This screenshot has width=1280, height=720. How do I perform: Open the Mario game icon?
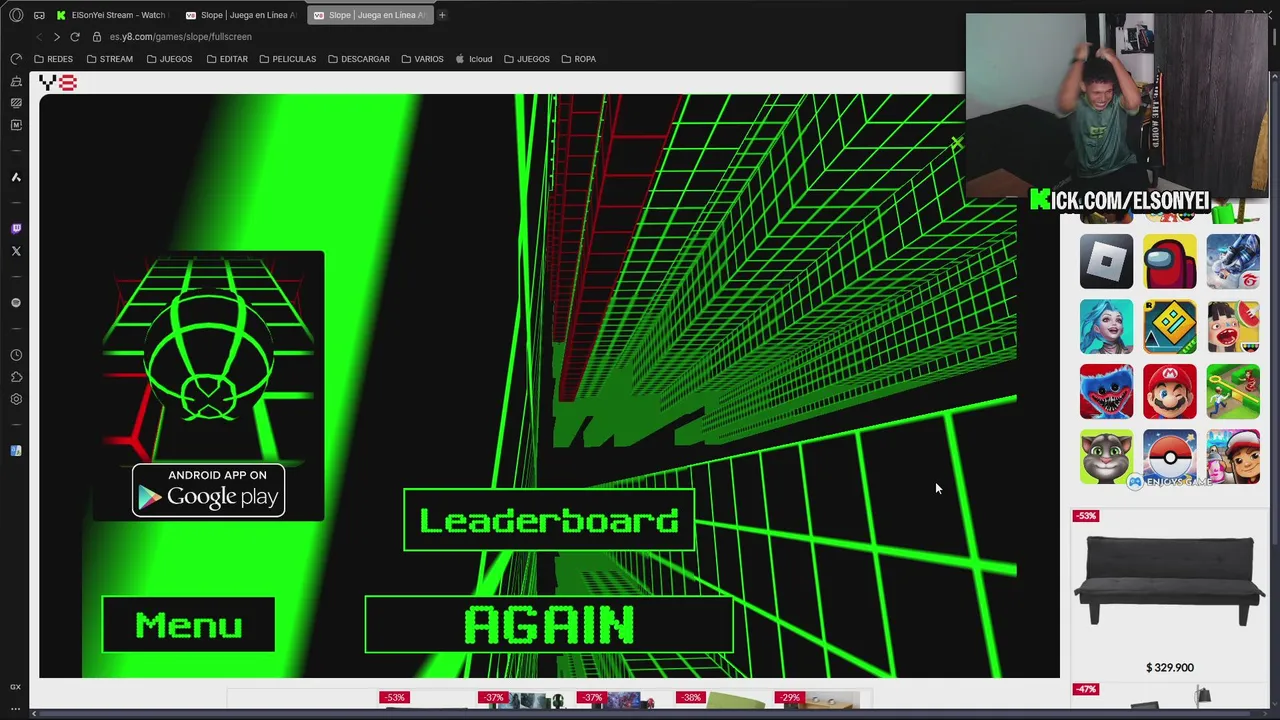tap(1170, 392)
